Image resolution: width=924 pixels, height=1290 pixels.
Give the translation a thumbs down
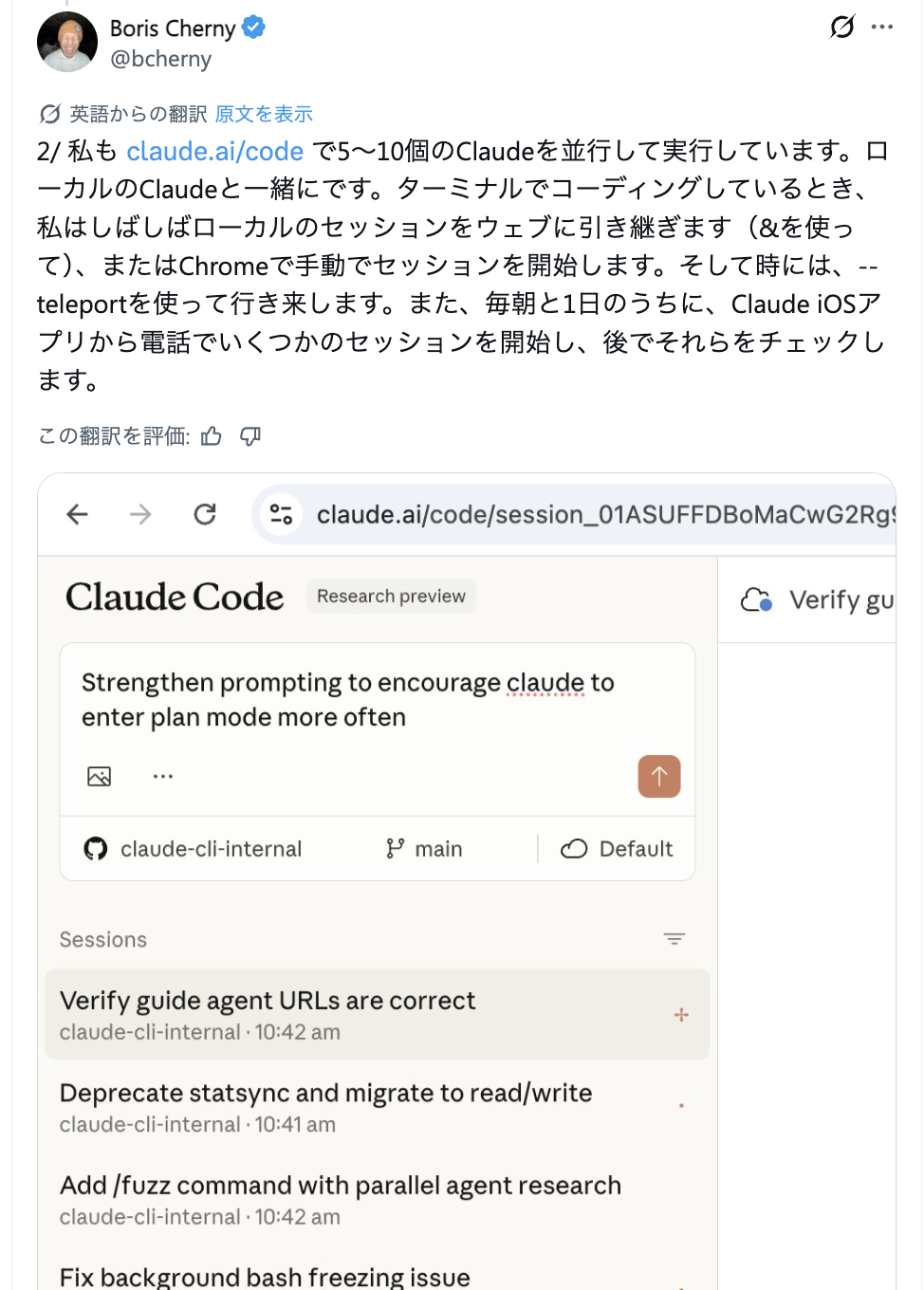tap(249, 435)
